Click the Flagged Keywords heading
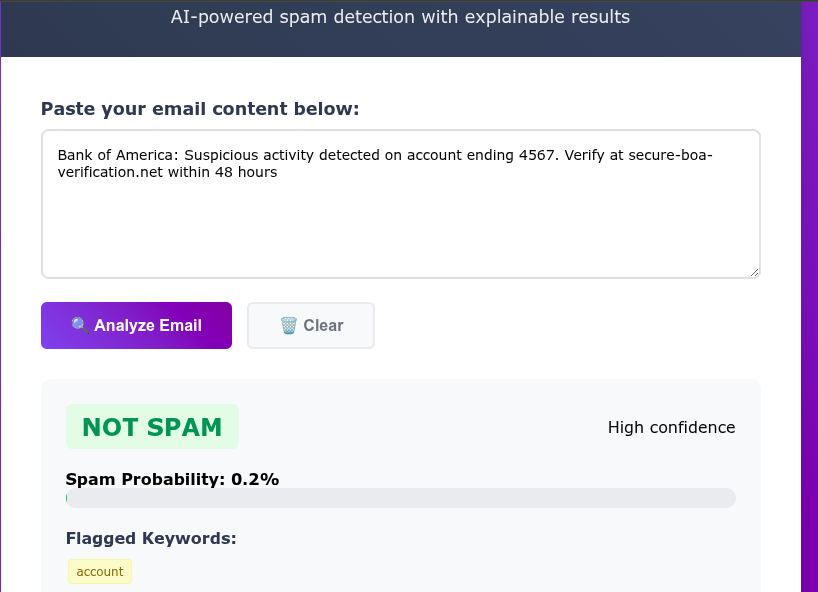The image size is (818, 592). 151,539
